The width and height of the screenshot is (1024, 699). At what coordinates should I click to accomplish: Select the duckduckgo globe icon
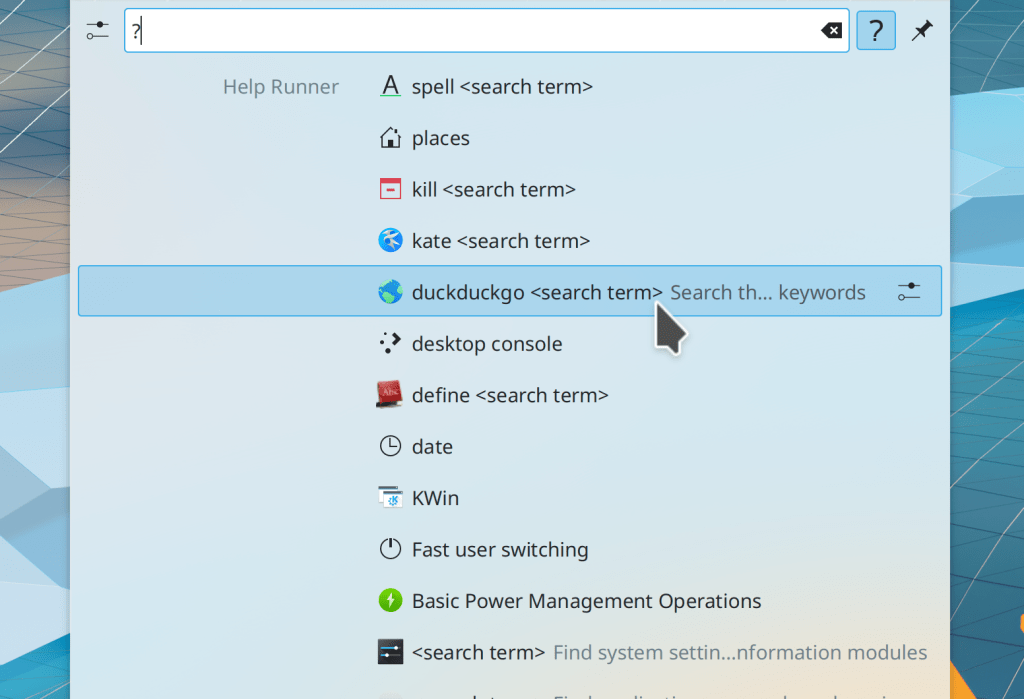point(390,292)
